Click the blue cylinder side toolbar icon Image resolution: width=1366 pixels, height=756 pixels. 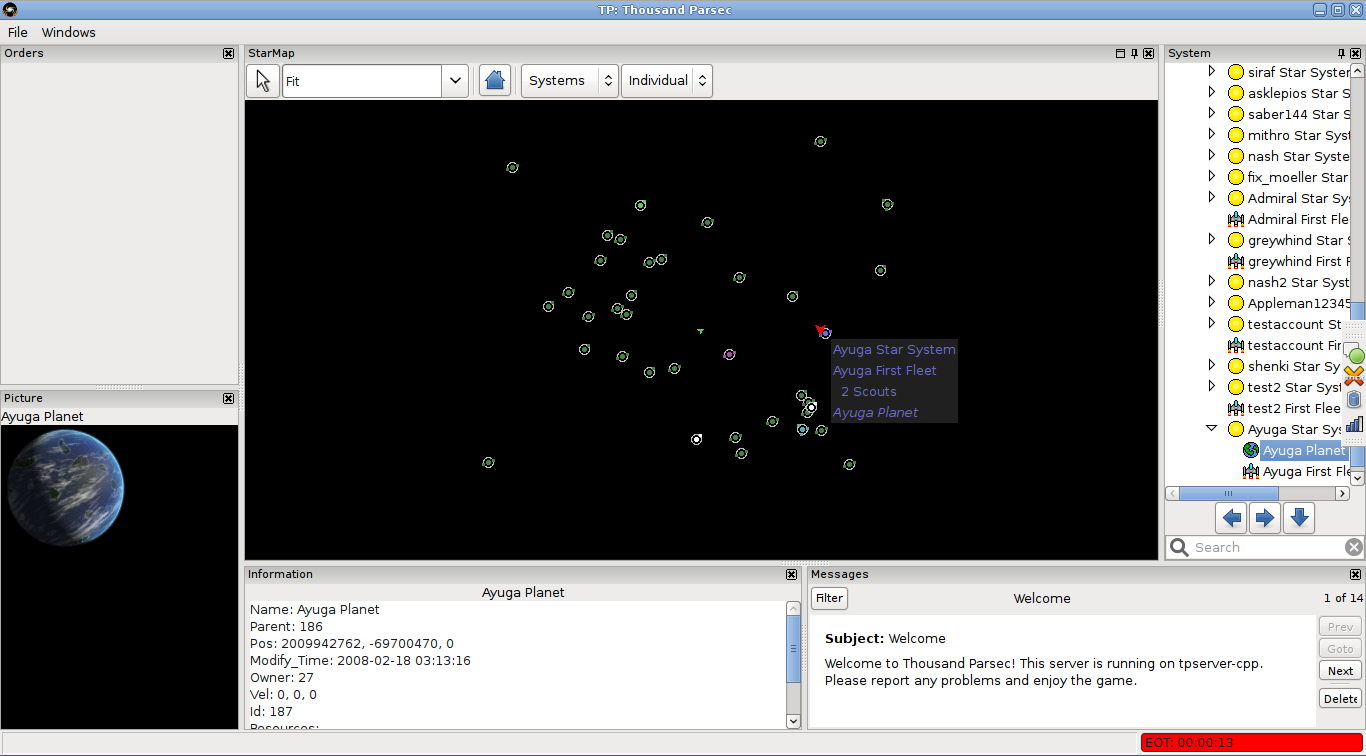point(1354,400)
